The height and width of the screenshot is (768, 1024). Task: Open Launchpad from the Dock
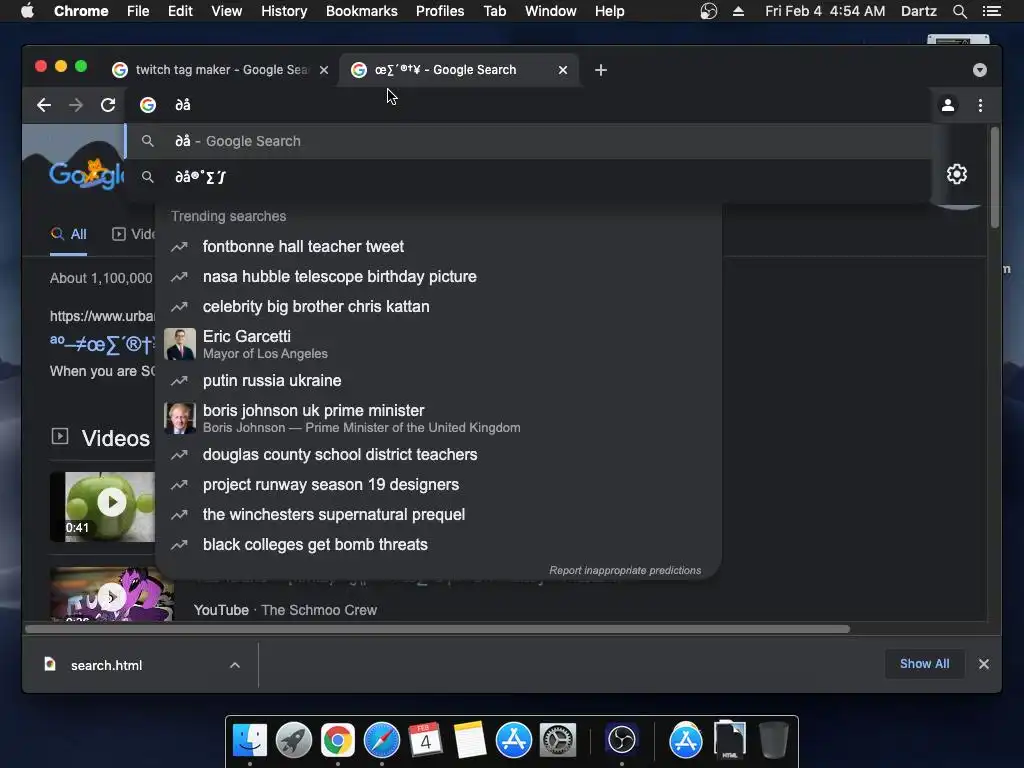(x=294, y=740)
